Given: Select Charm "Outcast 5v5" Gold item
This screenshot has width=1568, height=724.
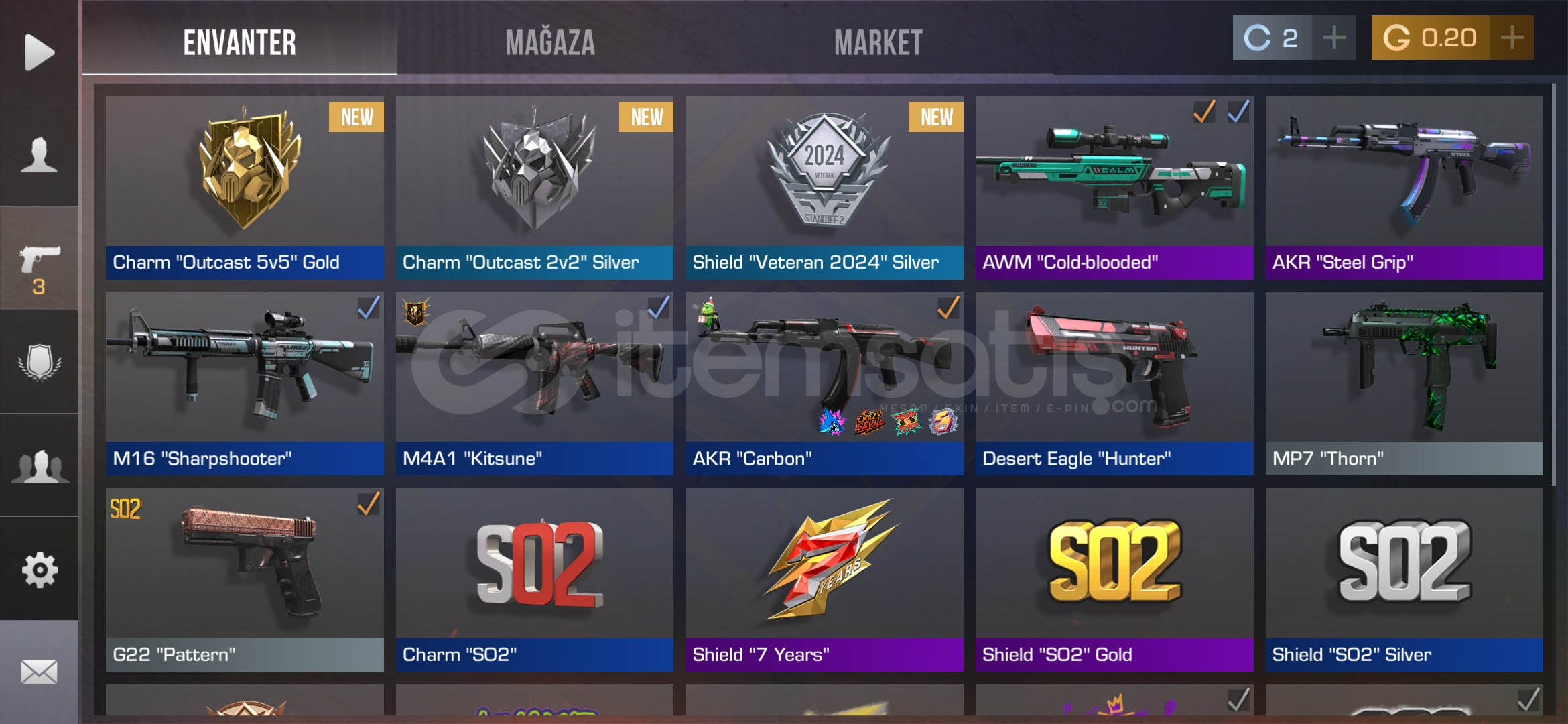Looking at the screenshot, I should coord(245,188).
